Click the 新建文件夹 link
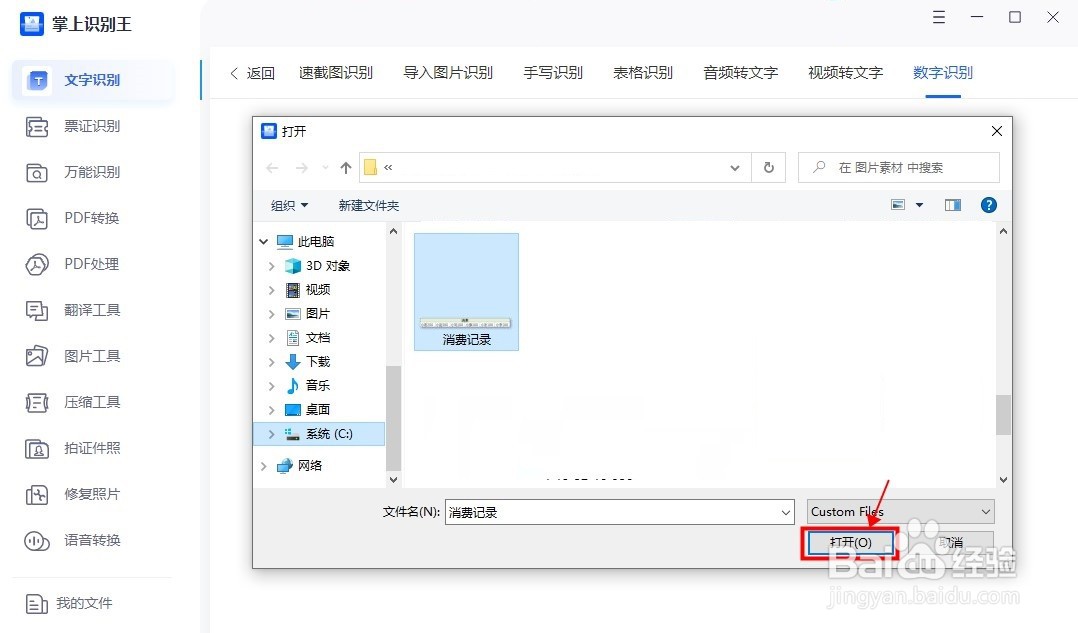This screenshot has width=1078, height=633. [x=368, y=204]
